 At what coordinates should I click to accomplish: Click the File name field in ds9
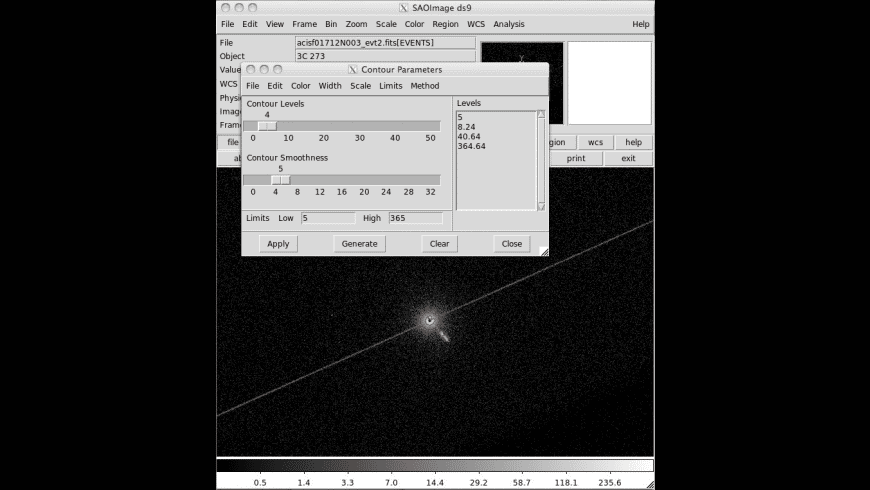pyautogui.click(x=385, y=43)
